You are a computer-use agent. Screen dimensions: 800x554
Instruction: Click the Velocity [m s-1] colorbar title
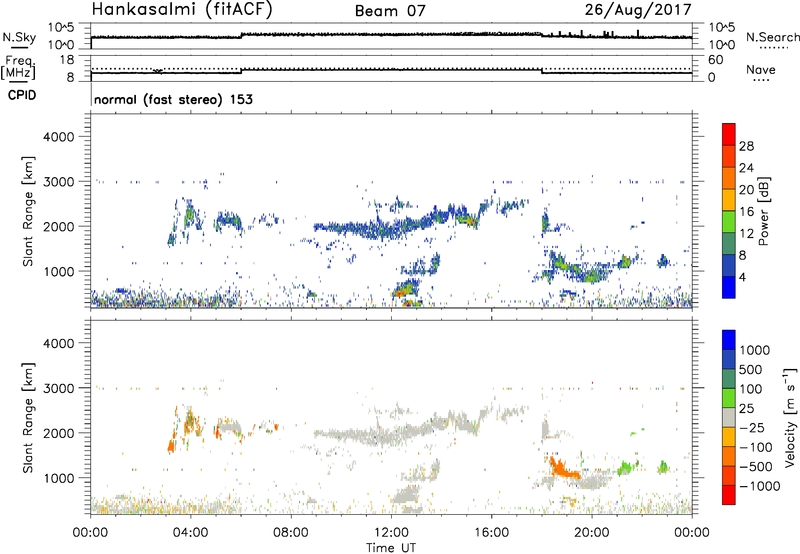(x=790, y=417)
